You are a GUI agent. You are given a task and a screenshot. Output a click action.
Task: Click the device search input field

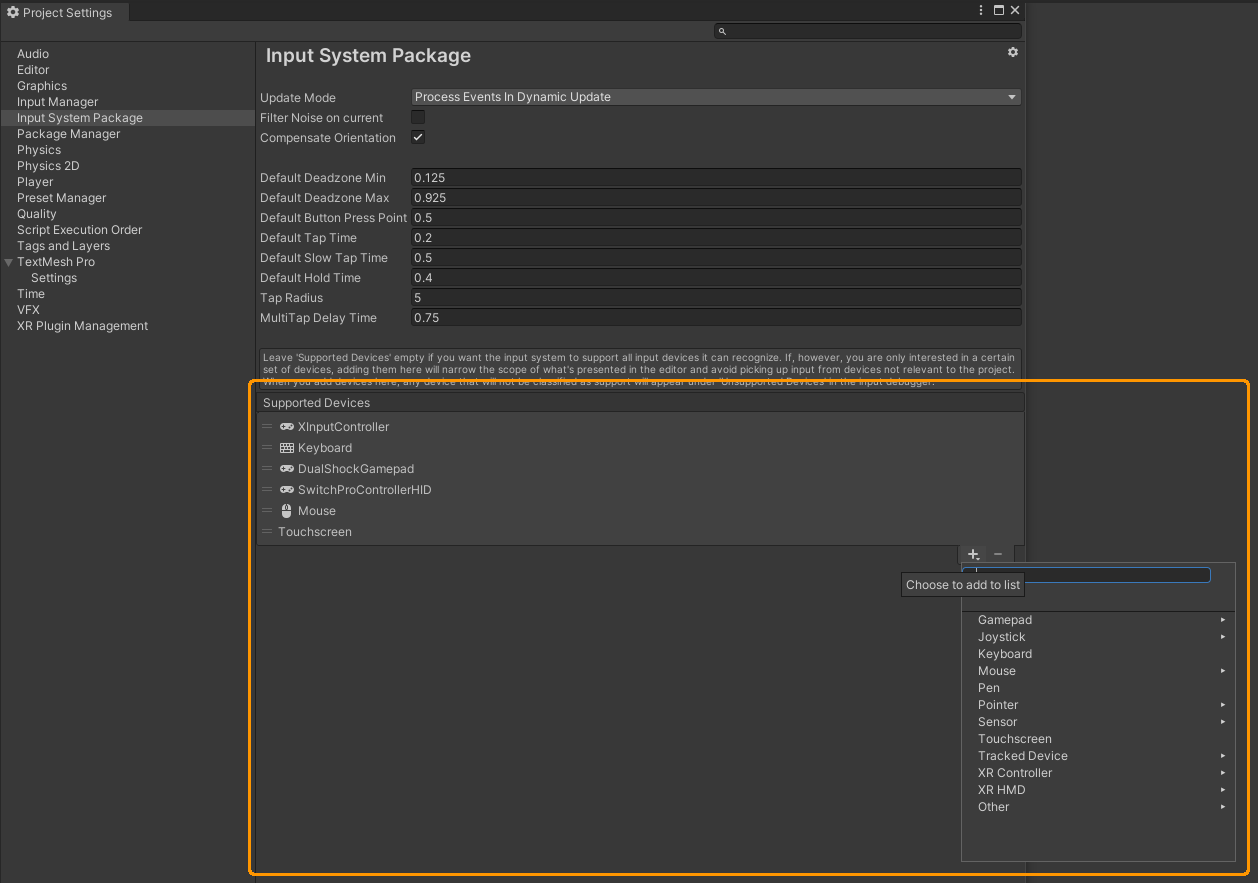[1087, 574]
